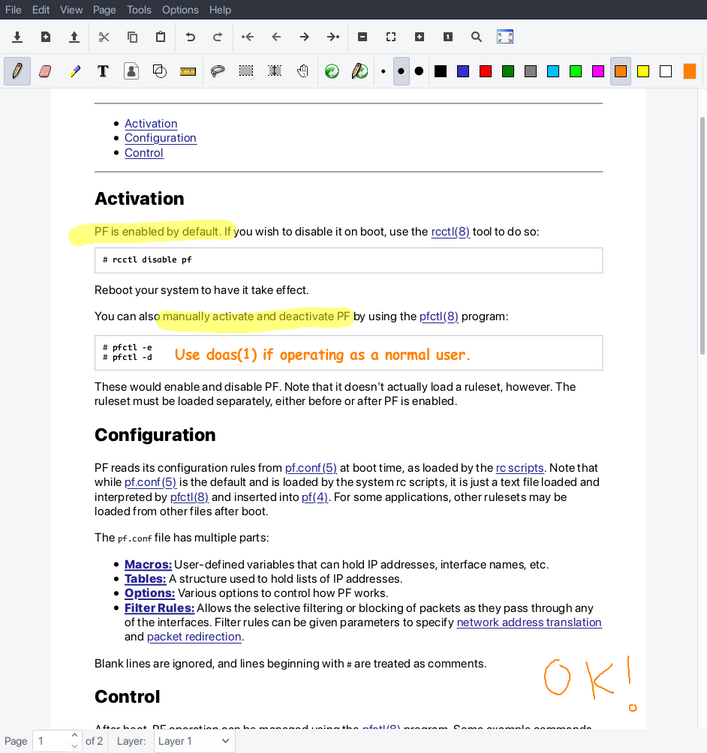This screenshot has height=753, width=707.
Task: Jump to the last page
Action: click(333, 37)
